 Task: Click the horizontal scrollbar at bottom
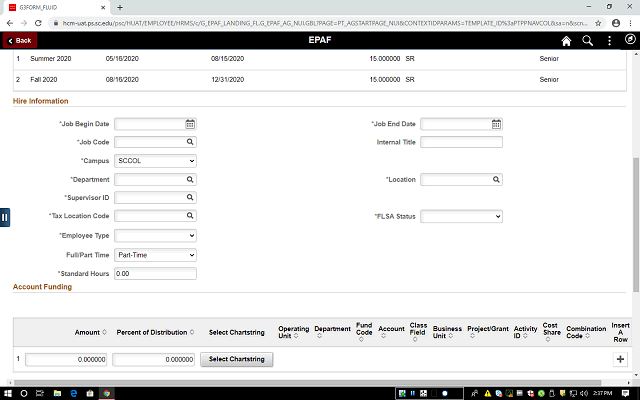coord(307,383)
